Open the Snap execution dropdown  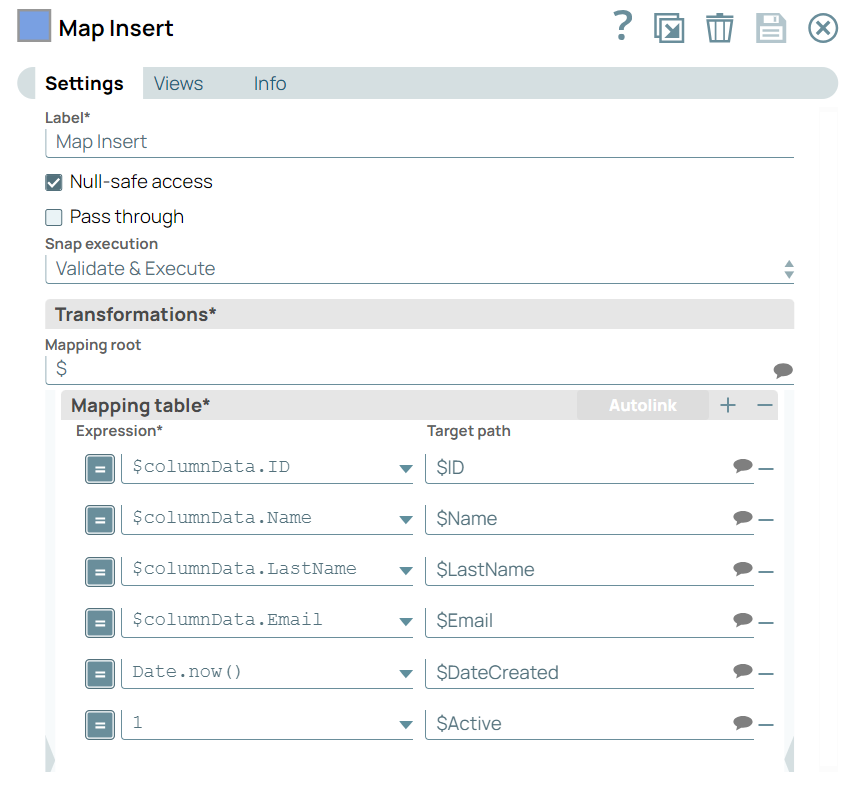point(420,269)
